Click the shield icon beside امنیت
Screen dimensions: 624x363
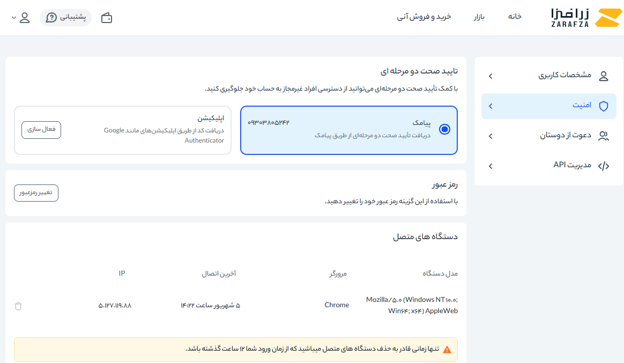603,106
